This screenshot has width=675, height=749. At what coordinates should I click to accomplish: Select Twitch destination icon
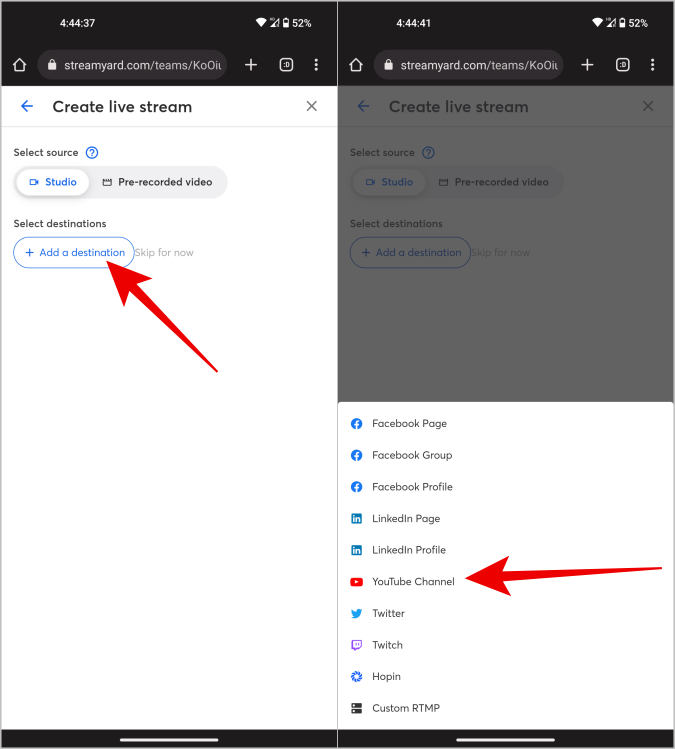coord(356,645)
